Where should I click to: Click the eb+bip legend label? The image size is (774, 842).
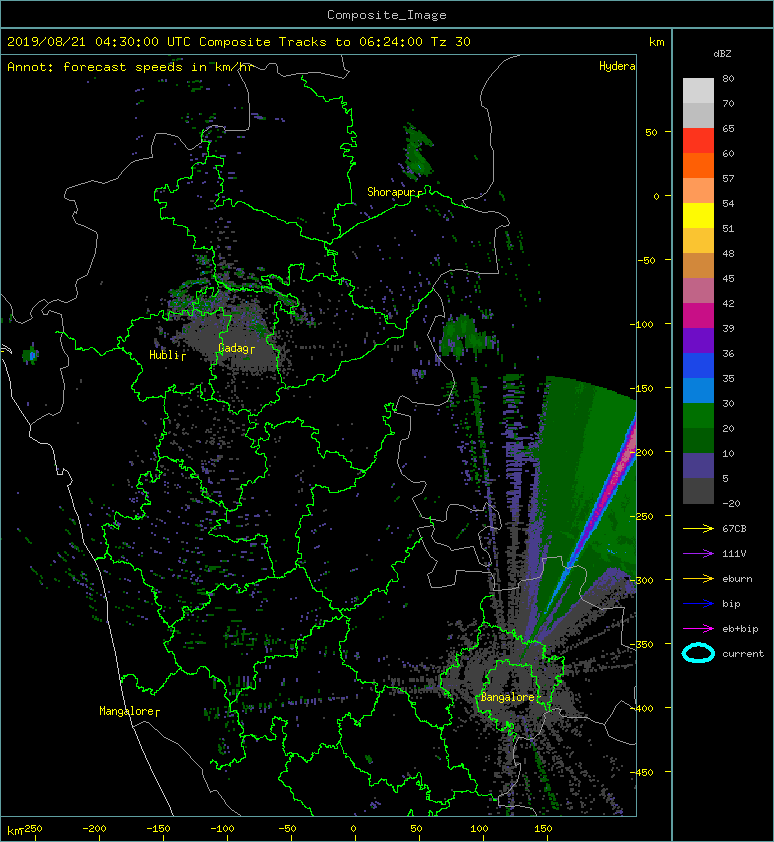tap(740, 629)
